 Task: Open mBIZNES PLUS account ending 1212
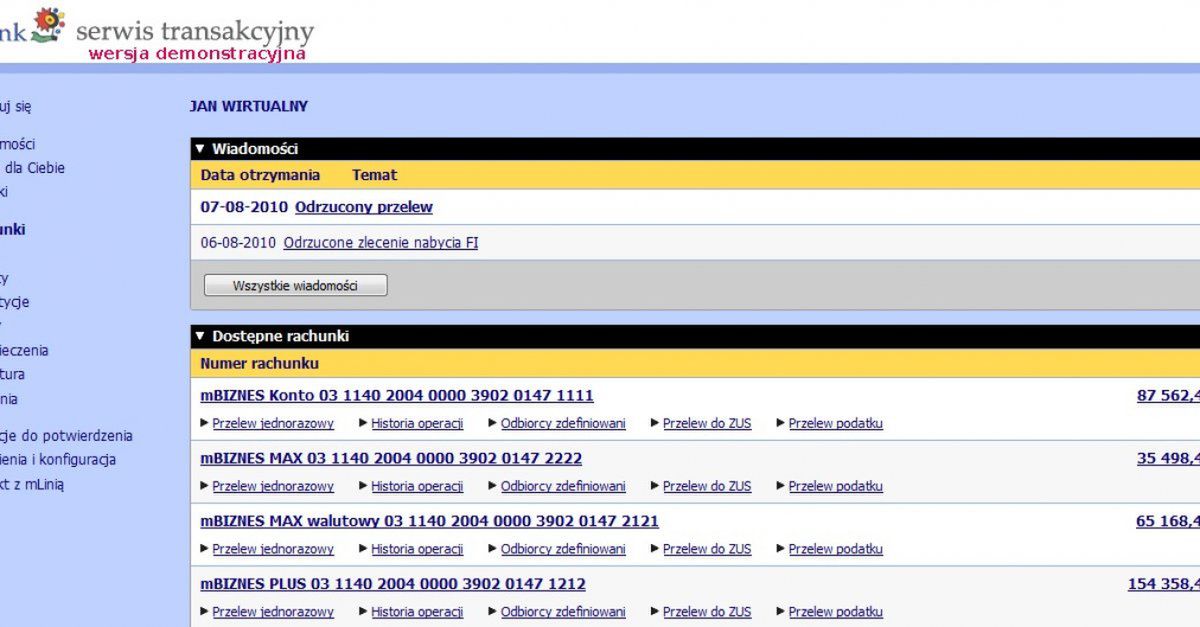pyautogui.click(x=393, y=584)
